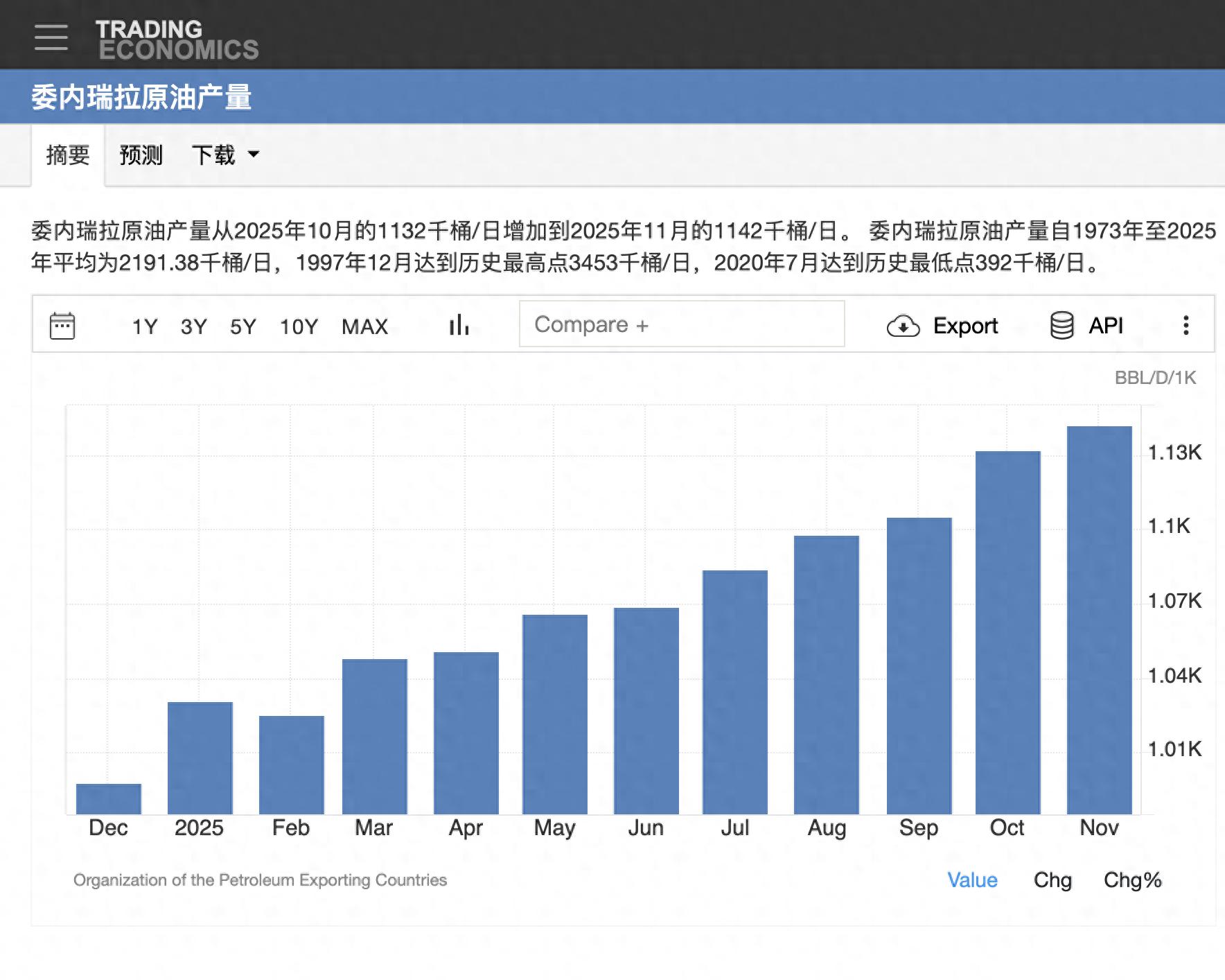Select the 5Y time range

(x=243, y=326)
